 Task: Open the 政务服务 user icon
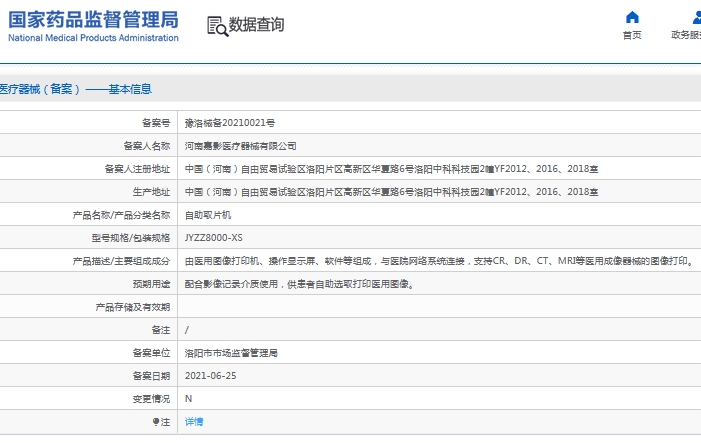tap(697, 17)
